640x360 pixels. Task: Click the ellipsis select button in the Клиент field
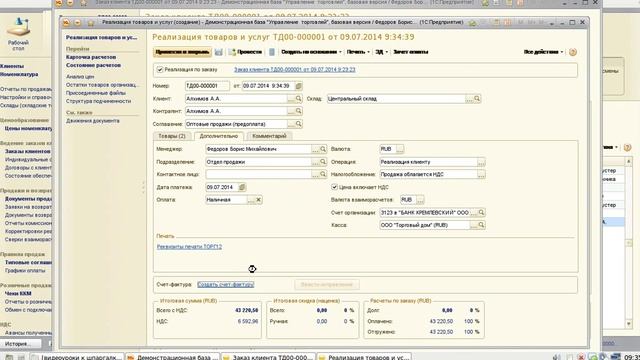tap(291, 99)
